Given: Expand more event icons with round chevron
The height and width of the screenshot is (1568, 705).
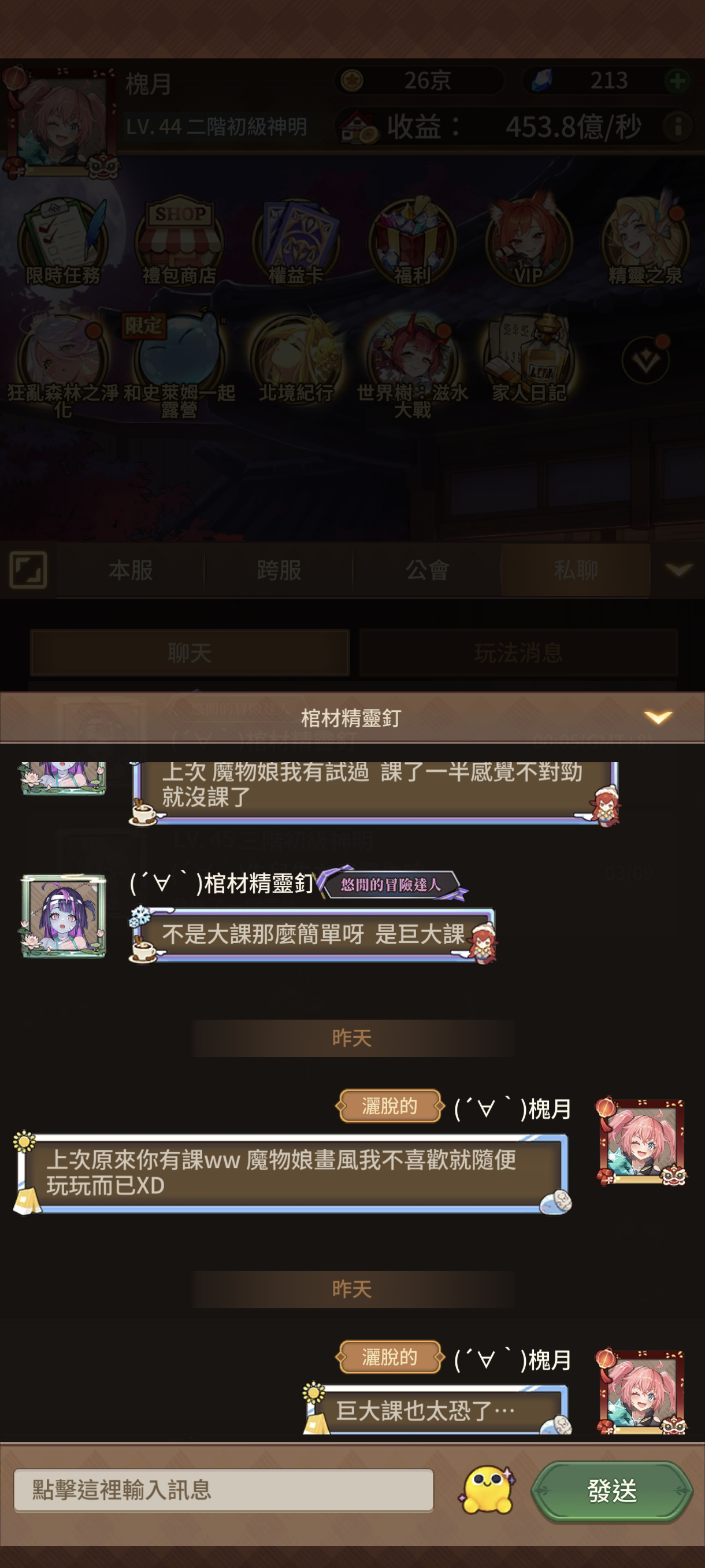Looking at the screenshot, I should (x=645, y=361).
